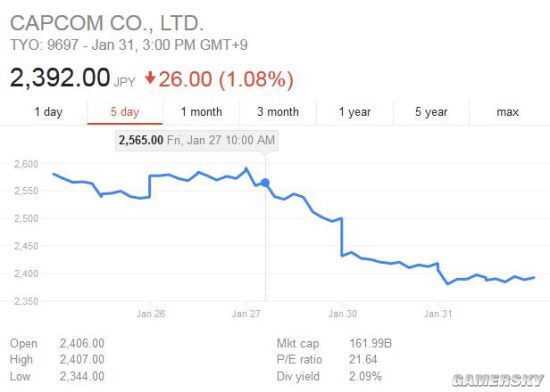This screenshot has width=550, height=392.
Task: Click the 2,392.00 current price
Action: point(60,77)
